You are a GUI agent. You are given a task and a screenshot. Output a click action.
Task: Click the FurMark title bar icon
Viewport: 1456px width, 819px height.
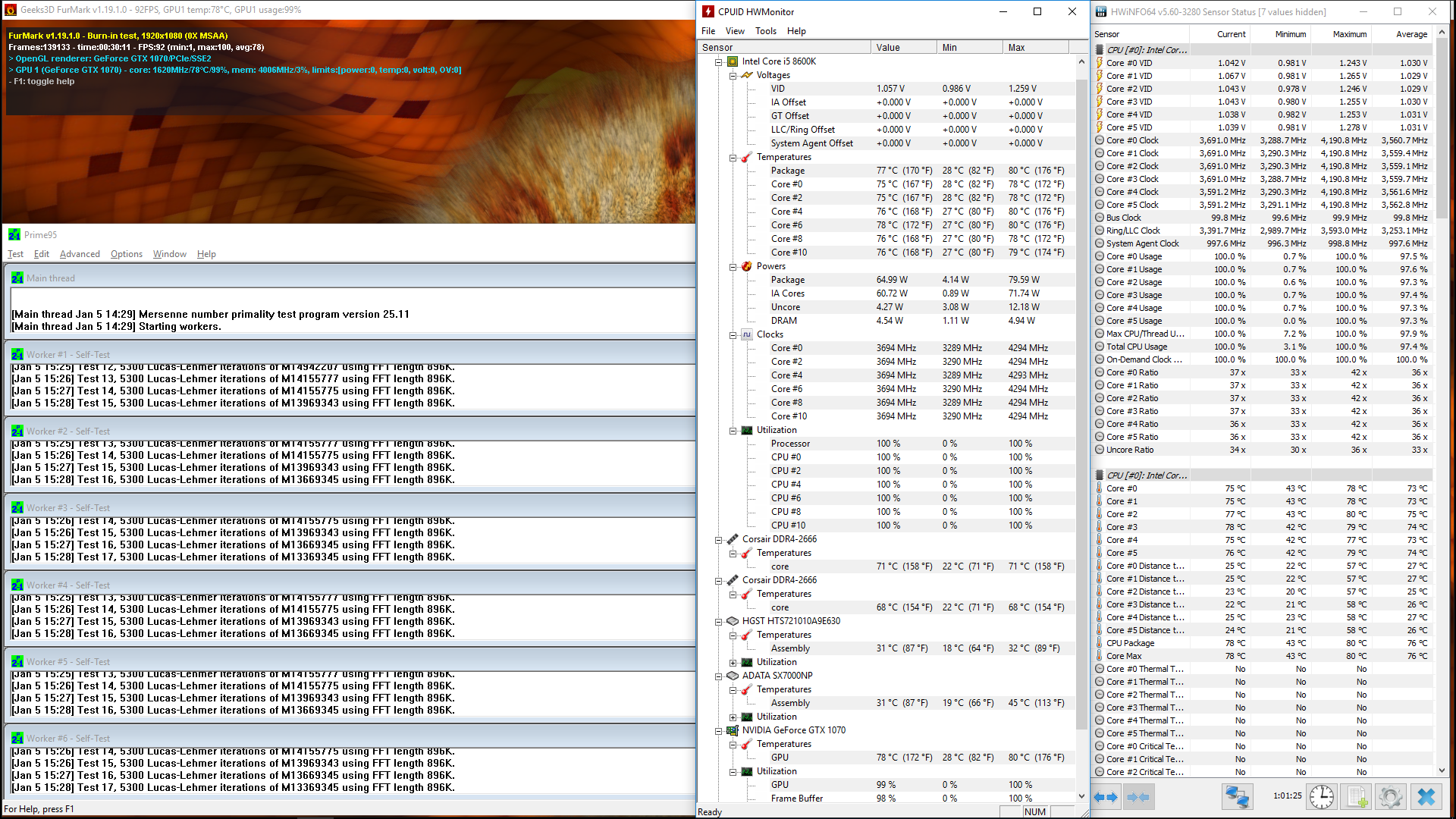(11, 10)
